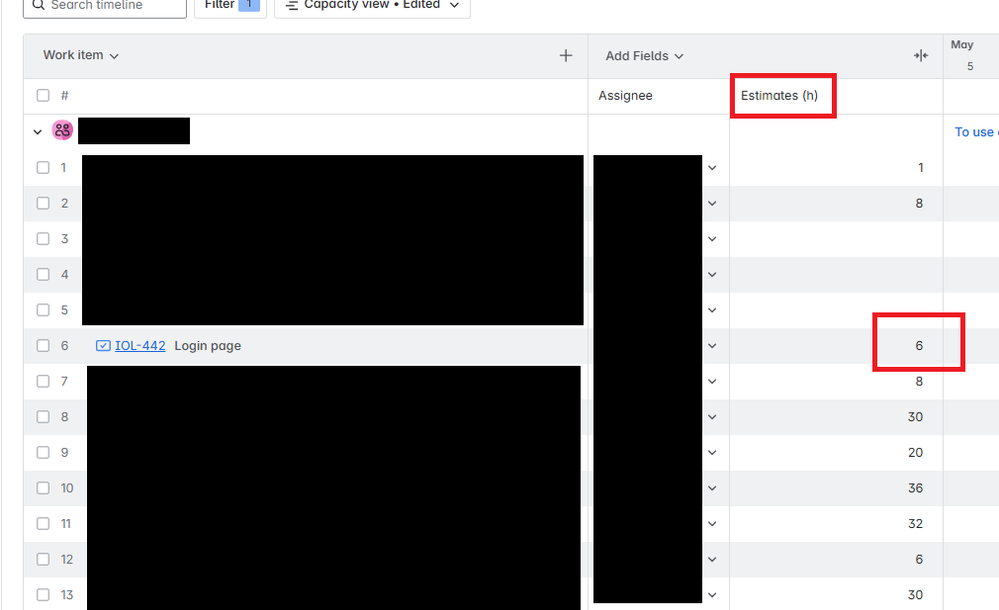Viewport: 999px width, 610px height.
Task: Click the search magnifier icon
Action: (x=38, y=5)
